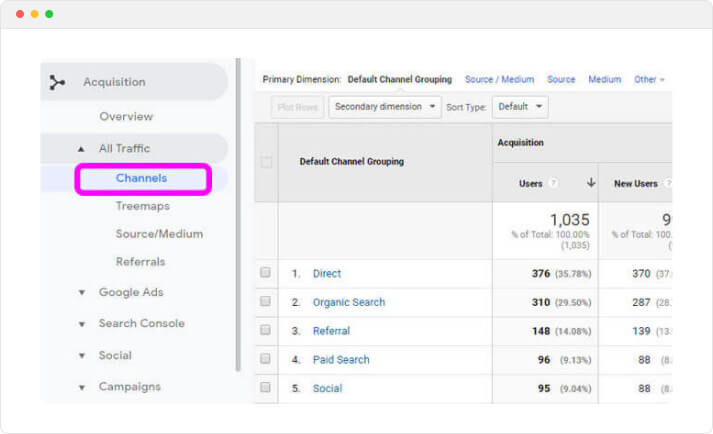Open the Acquisition section

(114, 82)
